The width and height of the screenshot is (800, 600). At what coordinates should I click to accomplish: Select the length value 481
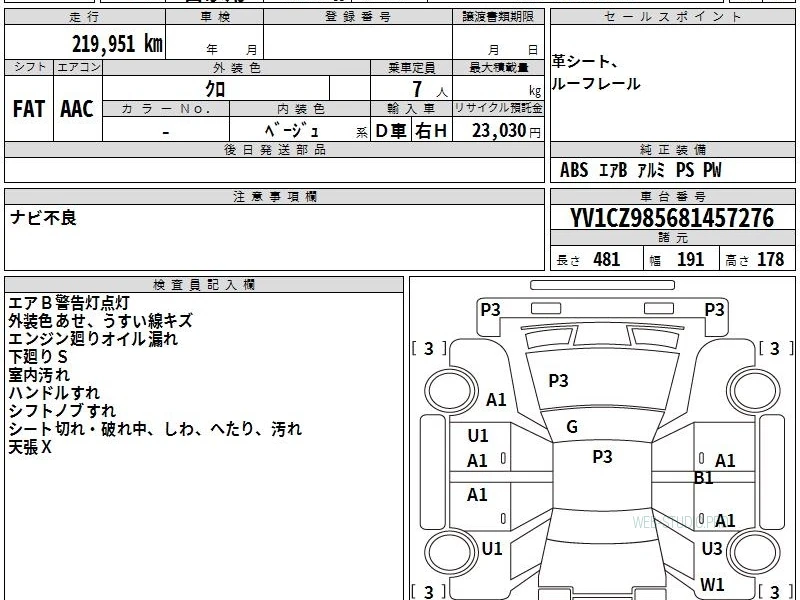(x=607, y=260)
